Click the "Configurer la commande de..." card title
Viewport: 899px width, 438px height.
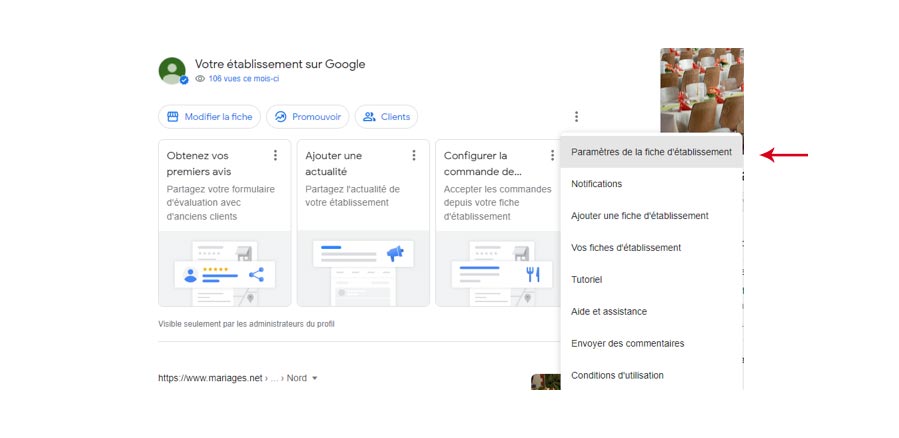[483, 163]
